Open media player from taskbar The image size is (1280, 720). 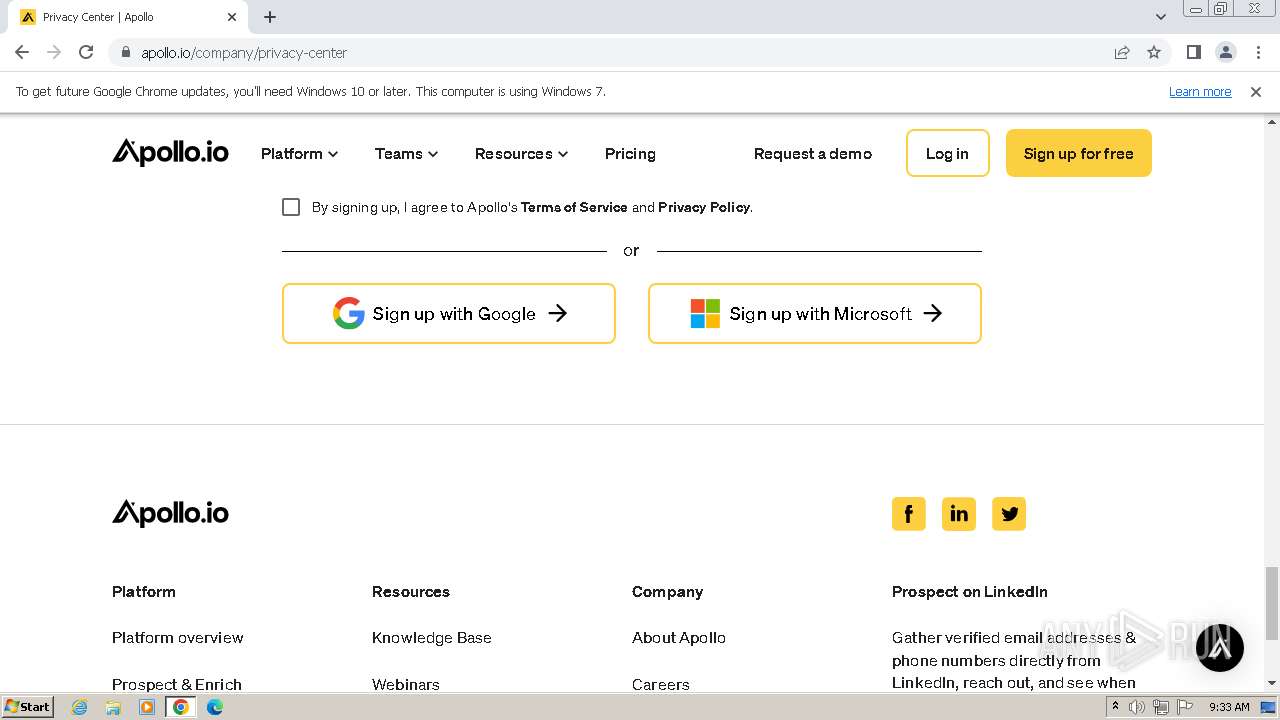pyautogui.click(x=147, y=707)
